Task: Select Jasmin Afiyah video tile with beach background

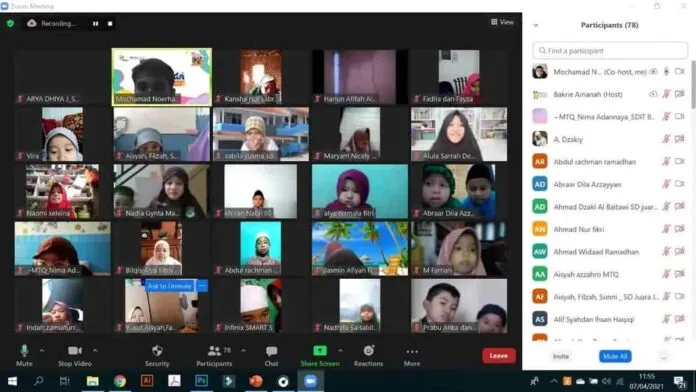Action: coord(360,249)
